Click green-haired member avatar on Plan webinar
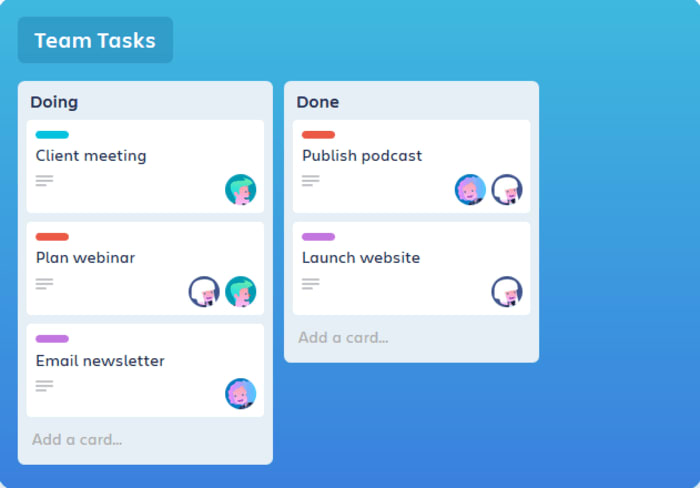This screenshot has width=700, height=488. [241, 292]
